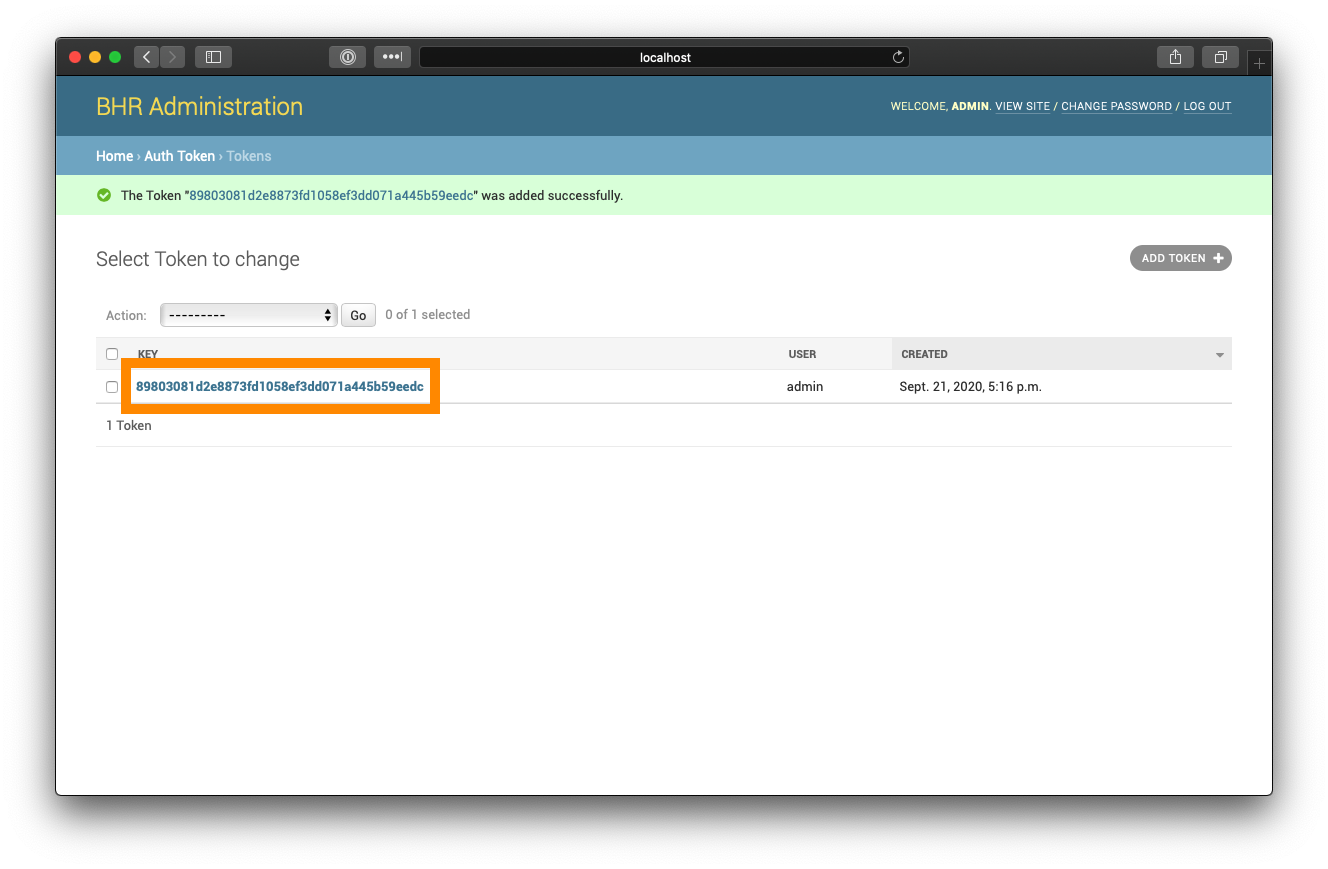Click the BHR Administration title link
1328x869 pixels.
199,106
